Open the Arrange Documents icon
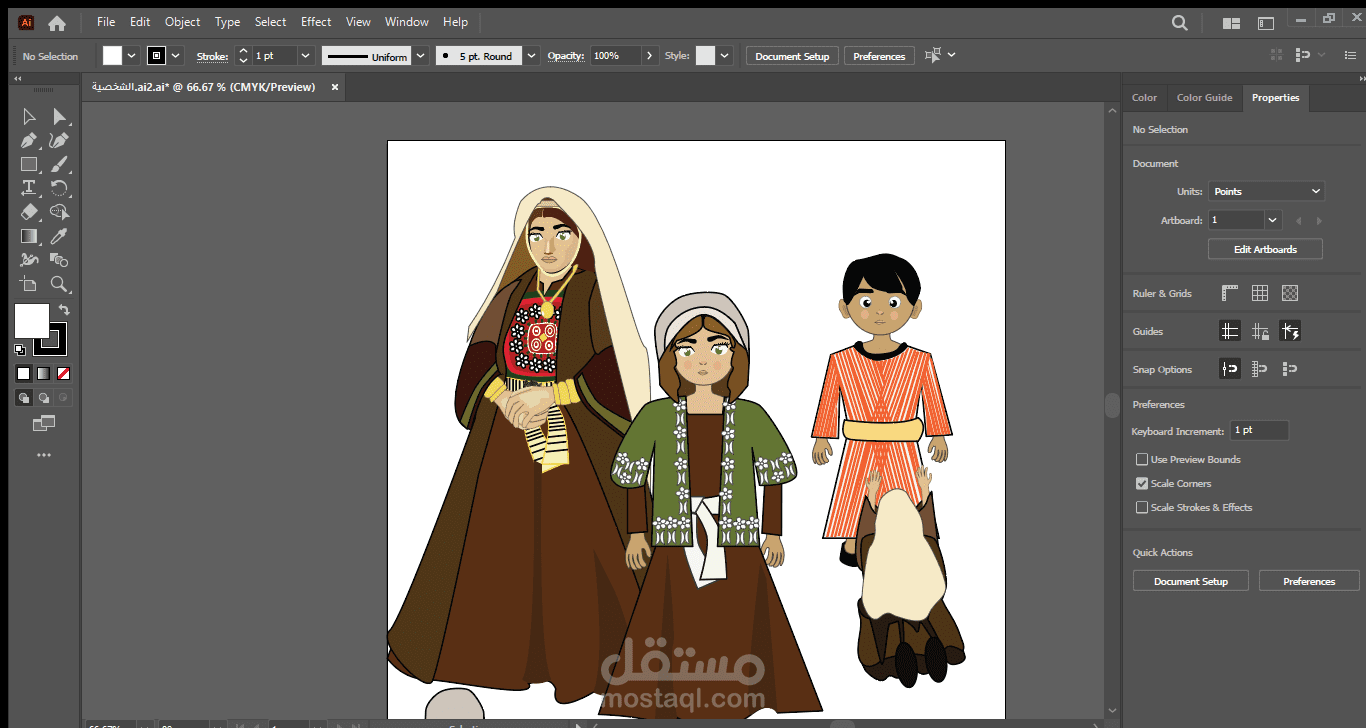 click(x=1232, y=23)
